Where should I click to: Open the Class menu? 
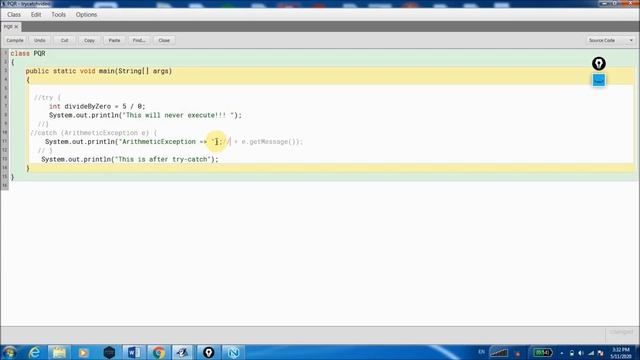(x=14, y=15)
